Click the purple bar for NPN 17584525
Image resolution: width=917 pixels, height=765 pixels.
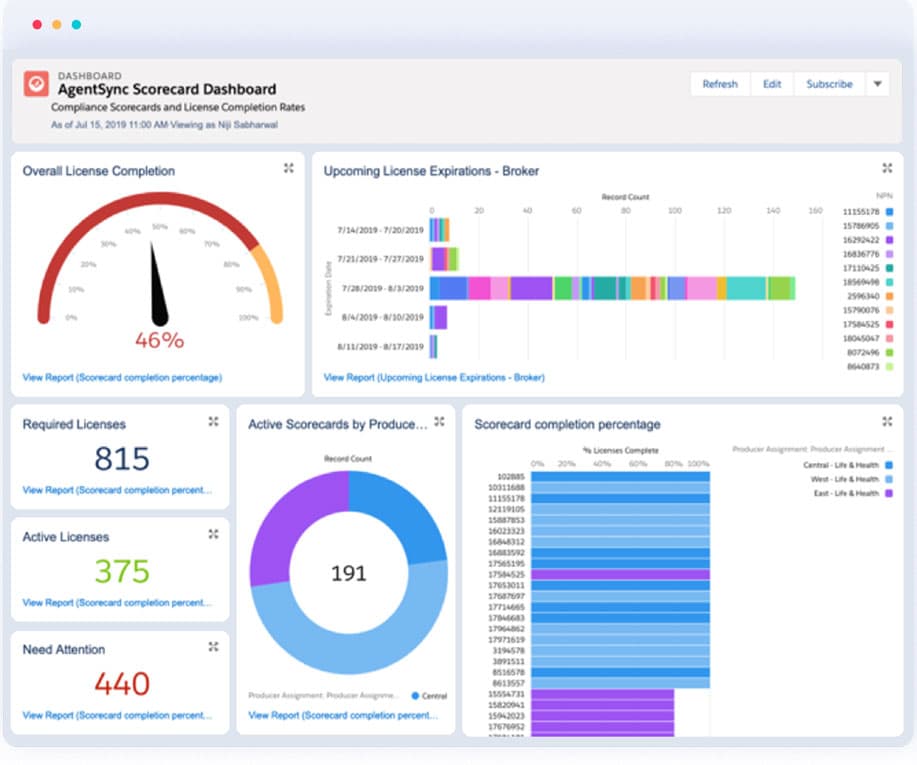pyautogui.click(x=620, y=574)
